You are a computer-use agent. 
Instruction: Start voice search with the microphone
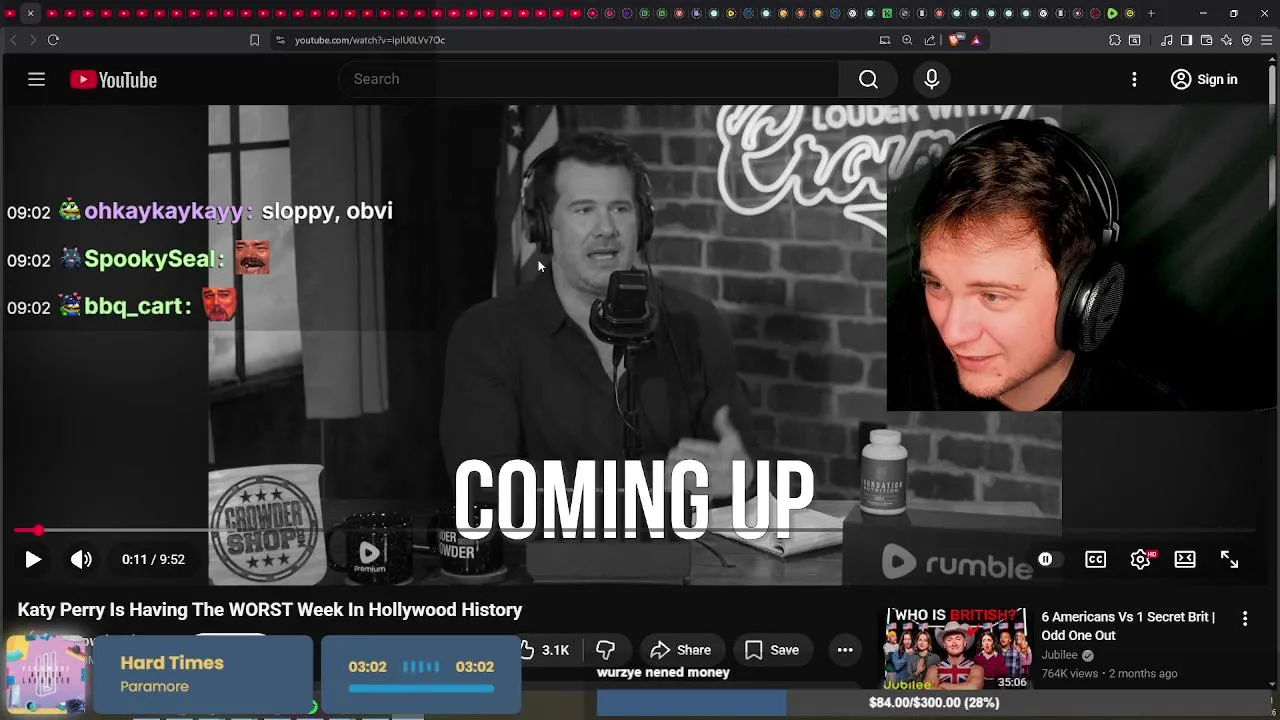tap(931, 79)
